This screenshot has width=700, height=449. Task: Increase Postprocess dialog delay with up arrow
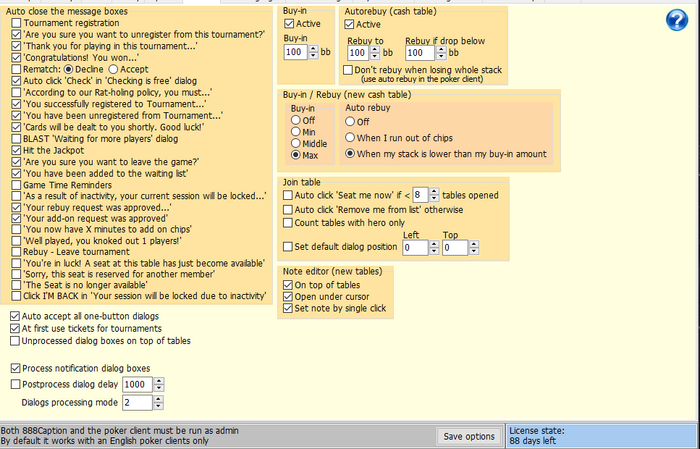(159, 381)
